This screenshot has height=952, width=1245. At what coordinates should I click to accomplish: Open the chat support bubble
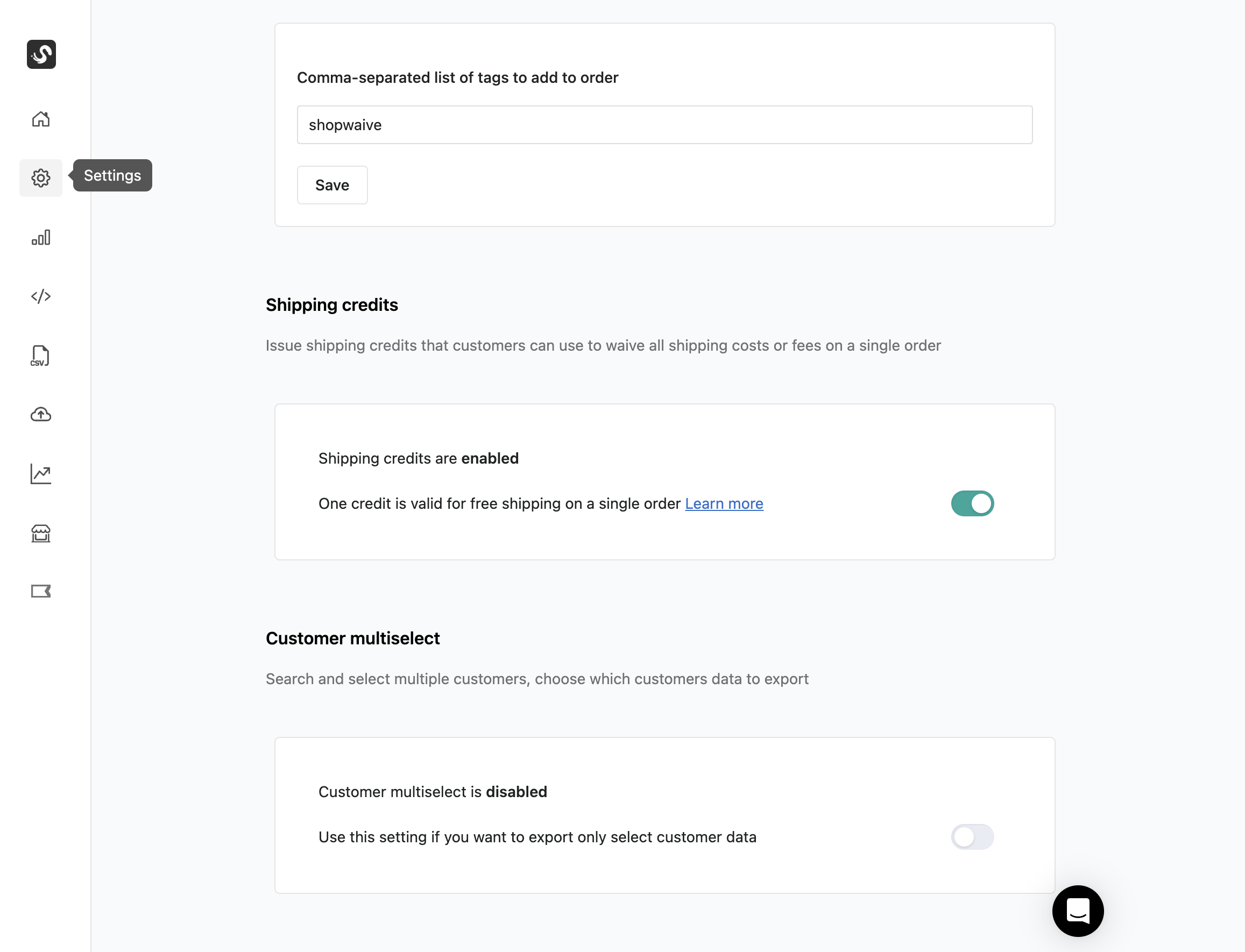click(x=1078, y=911)
